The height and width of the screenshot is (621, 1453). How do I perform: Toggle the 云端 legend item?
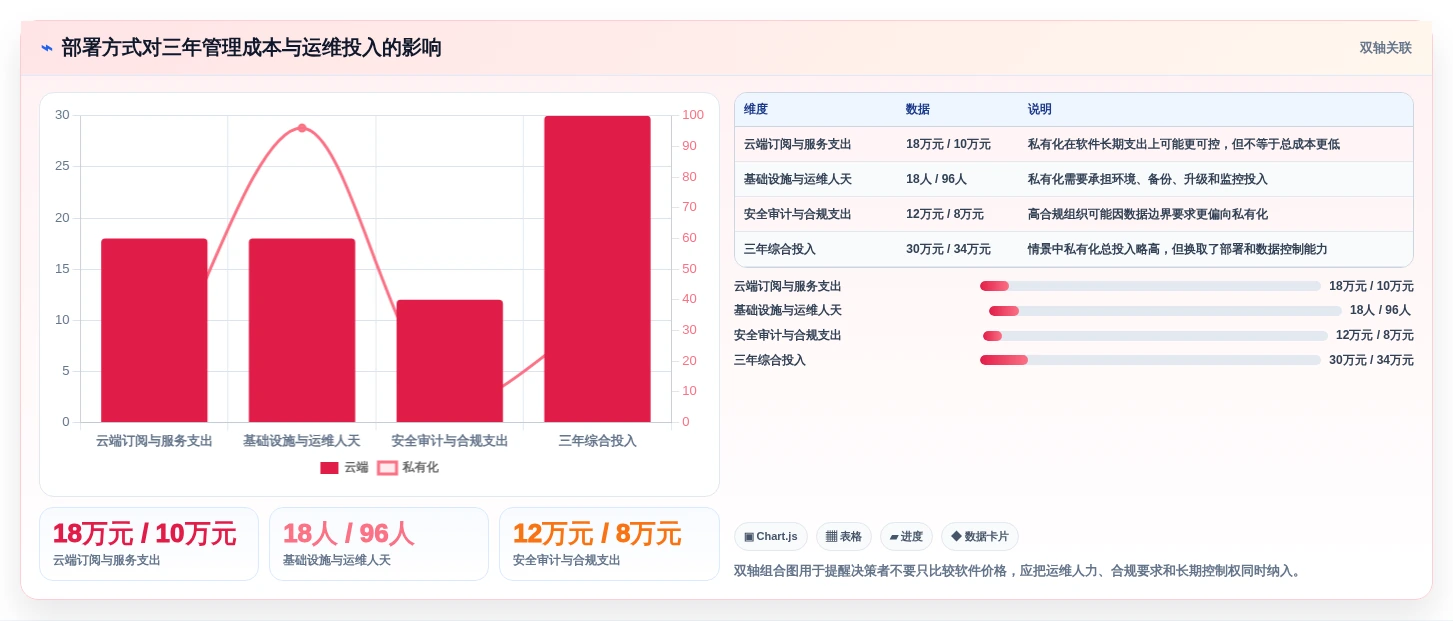click(344, 467)
